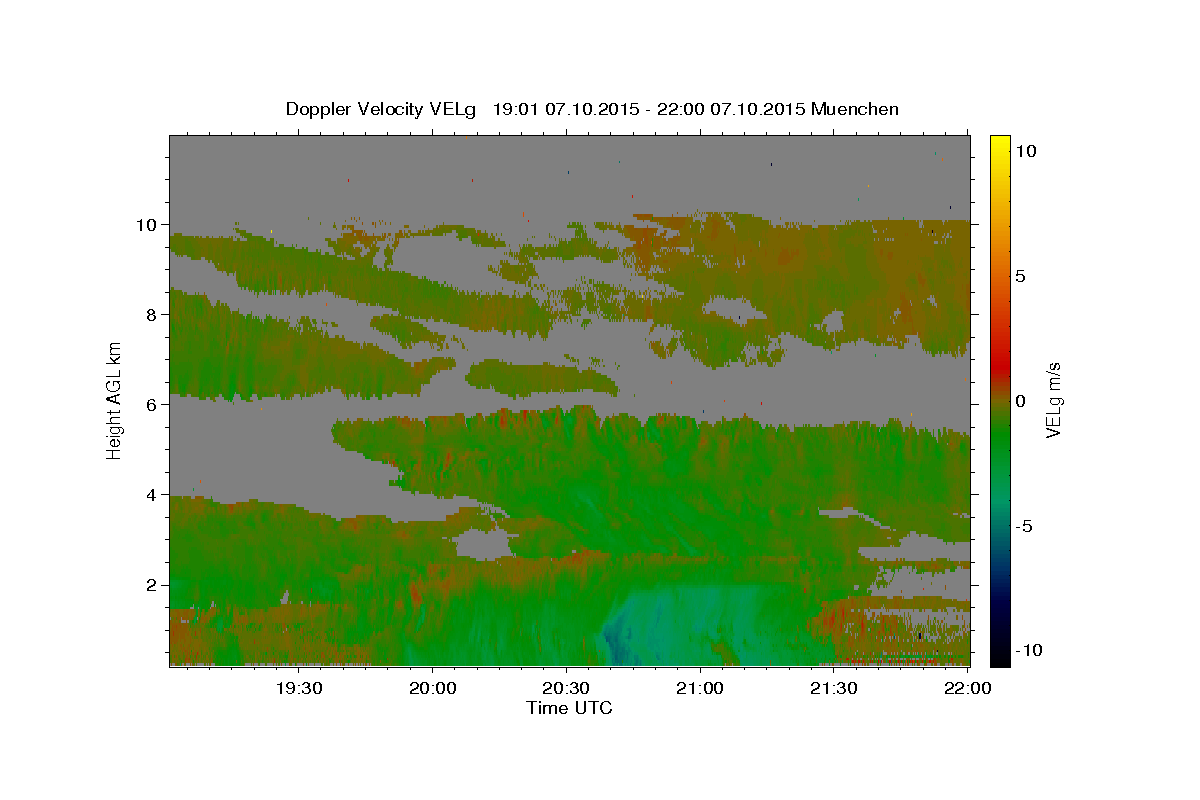
Task: Click the 19:30 time tick label
Action: (x=299, y=688)
